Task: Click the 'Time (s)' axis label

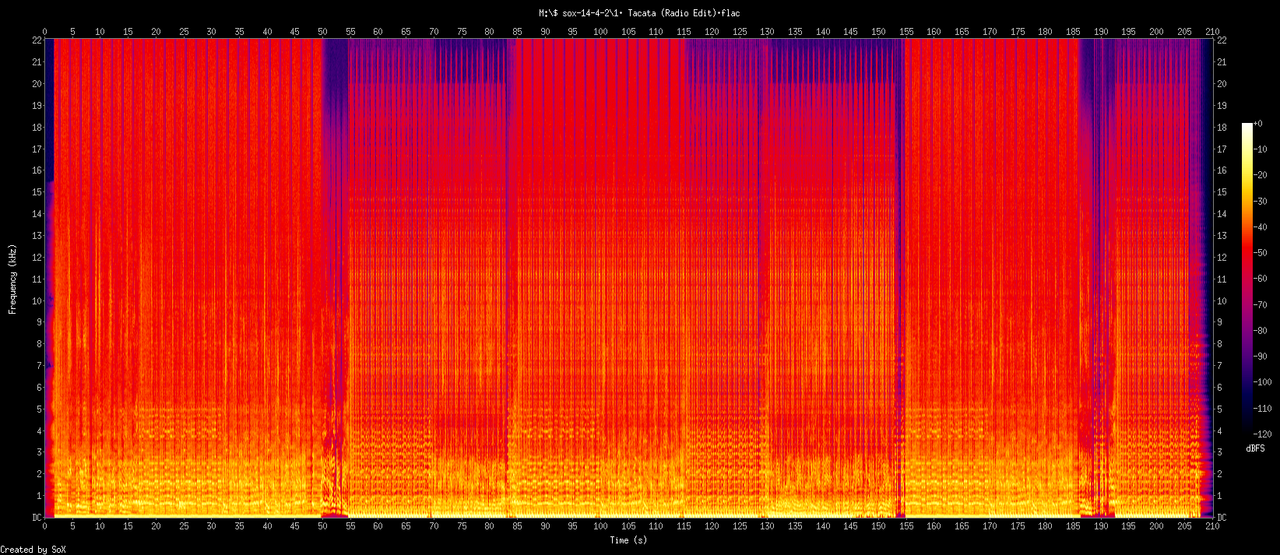Action: pyautogui.click(x=629, y=540)
